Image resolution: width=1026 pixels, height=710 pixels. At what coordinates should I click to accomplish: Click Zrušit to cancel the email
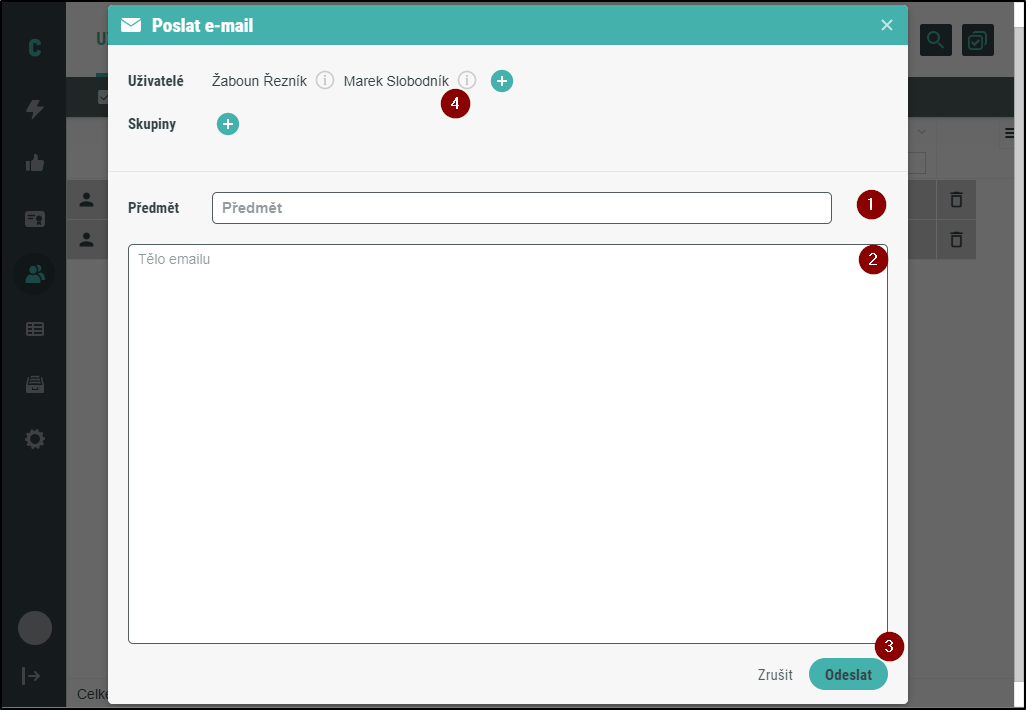[x=775, y=675]
